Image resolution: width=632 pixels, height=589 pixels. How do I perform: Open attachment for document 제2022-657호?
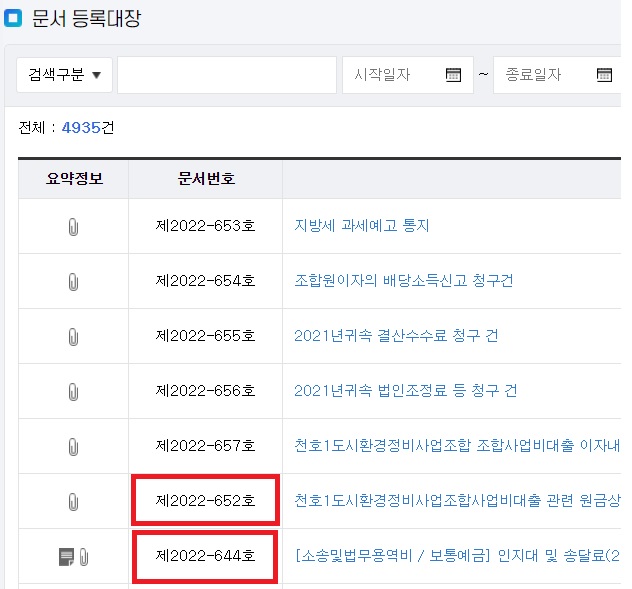click(x=73, y=446)
